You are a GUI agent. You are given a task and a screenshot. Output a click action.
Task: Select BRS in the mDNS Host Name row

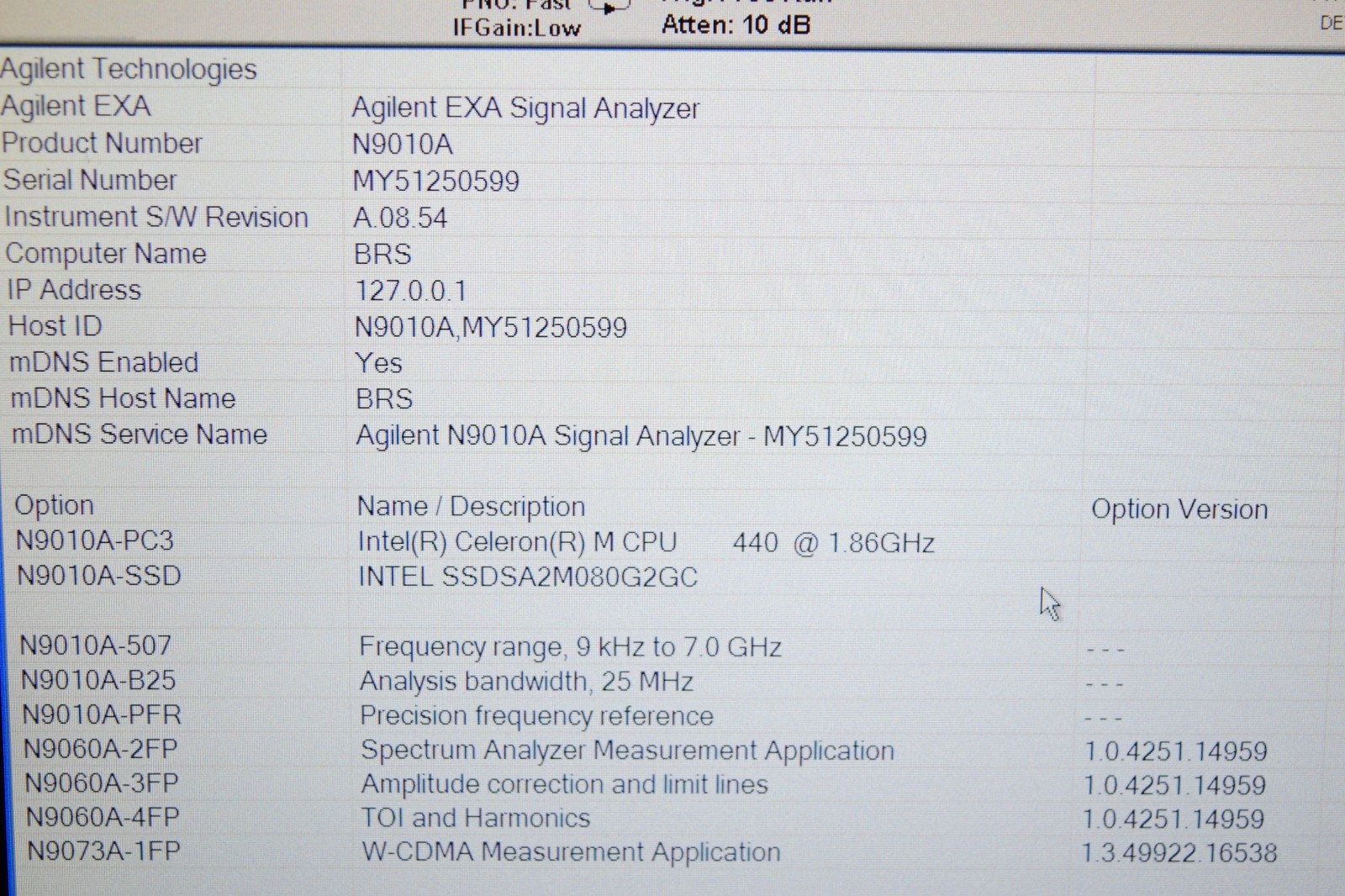[384, 399]
